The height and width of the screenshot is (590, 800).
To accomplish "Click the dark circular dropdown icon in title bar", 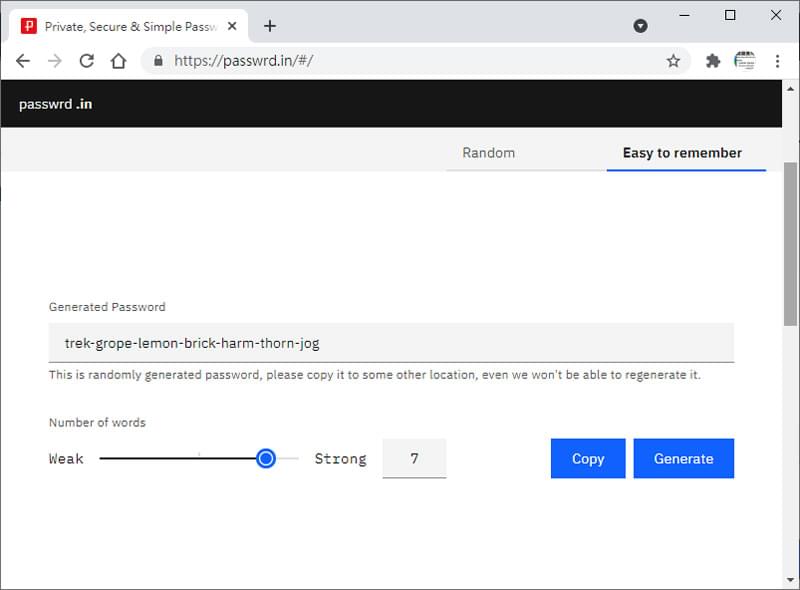I will coord(640,26).
